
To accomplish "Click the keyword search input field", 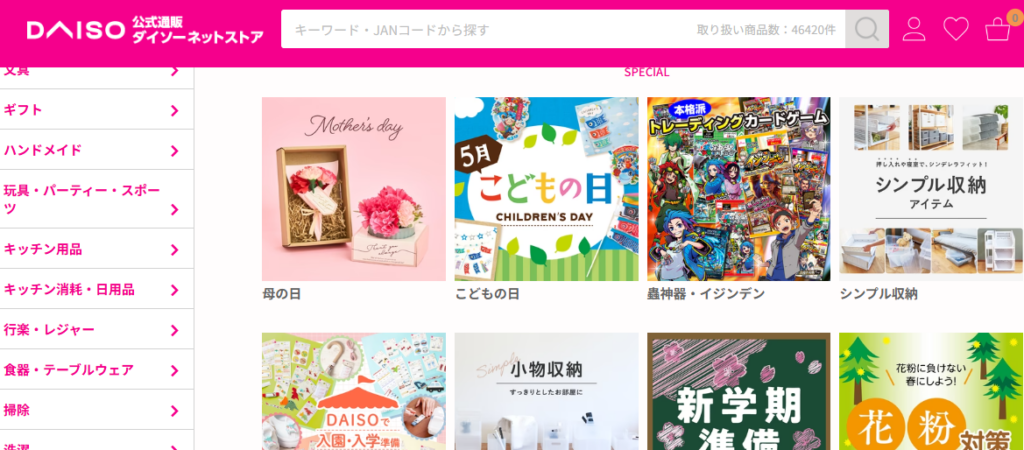I will coord(563,29).
